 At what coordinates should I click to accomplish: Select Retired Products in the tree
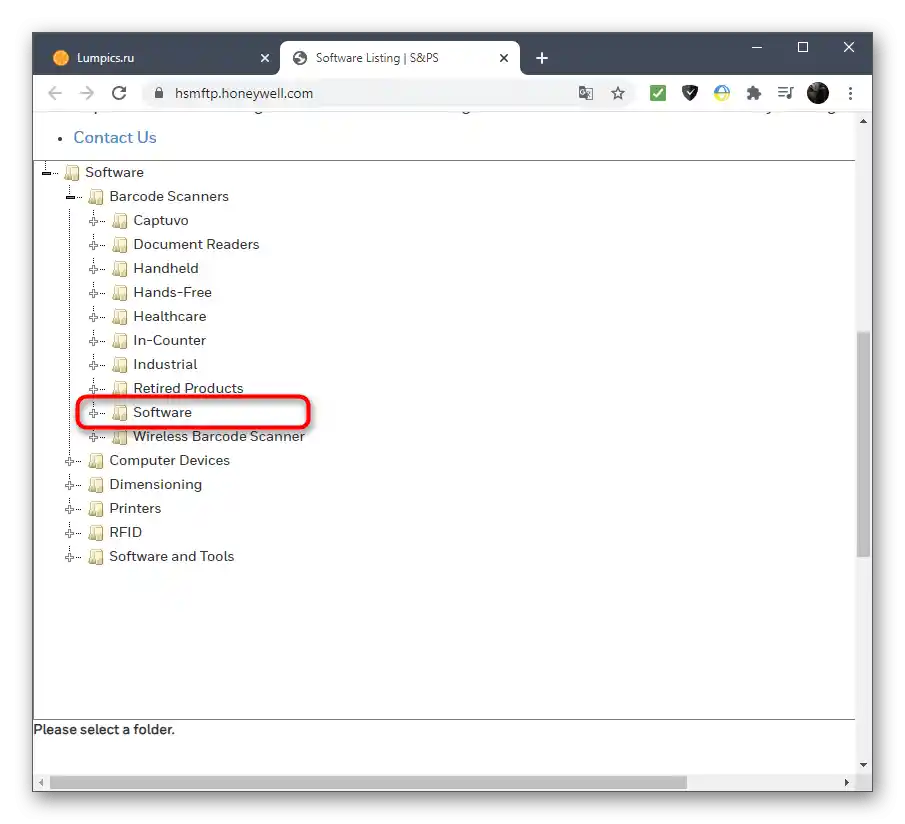(x=188, y=388)
